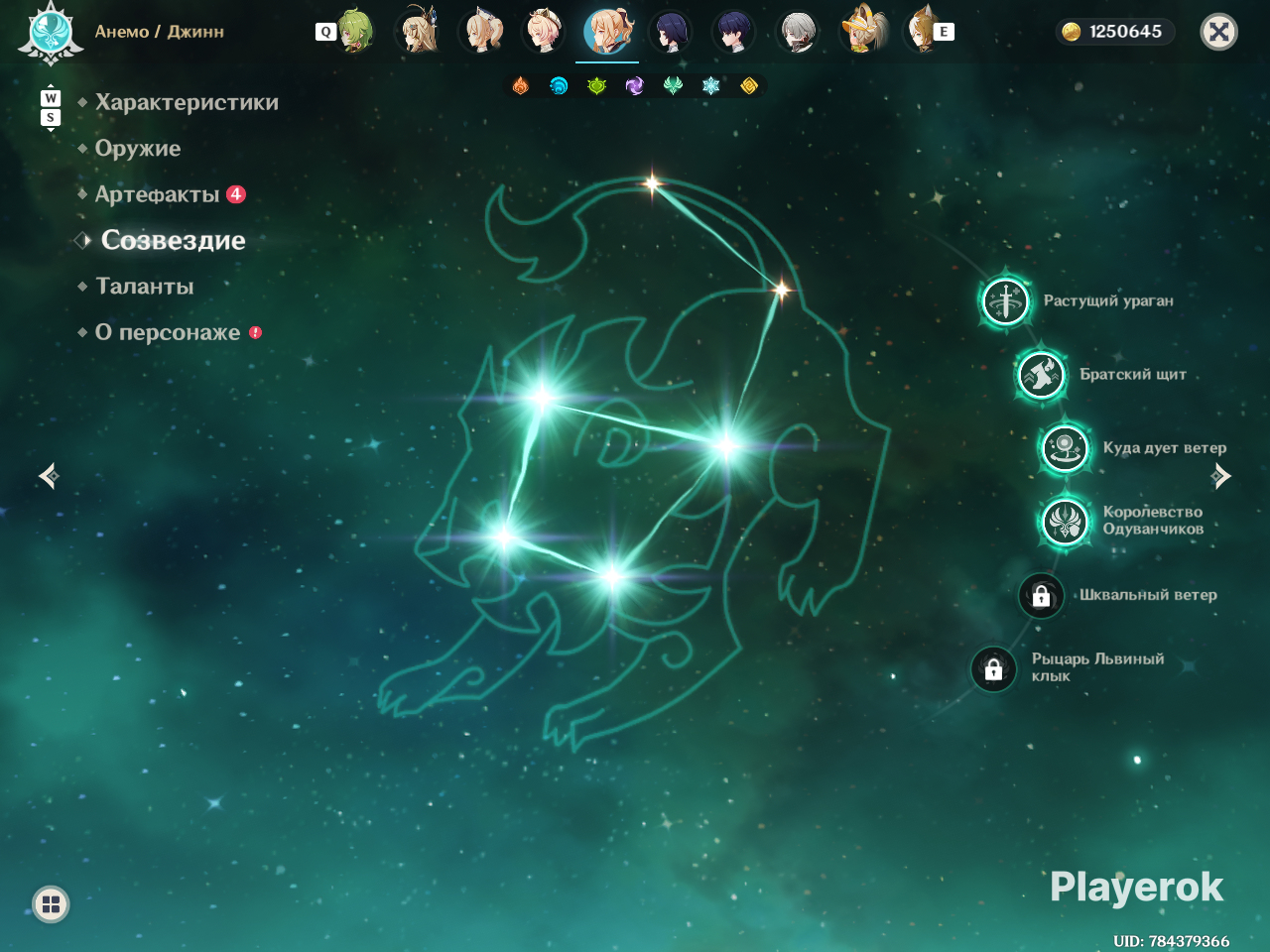Open the Оружие menu
Screen dimensions: 1270x952
[138, 149]
